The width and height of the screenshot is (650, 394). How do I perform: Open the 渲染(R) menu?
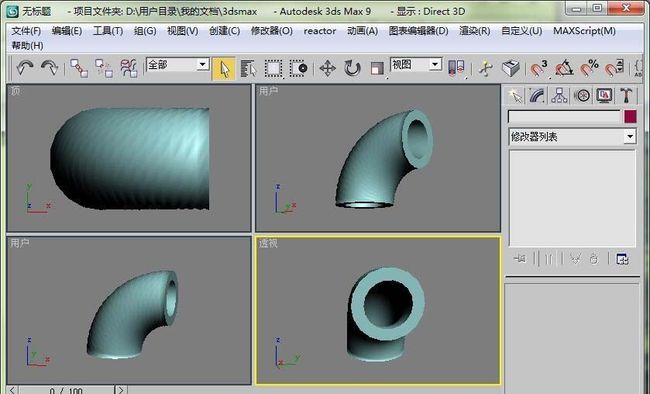(475, 31)
